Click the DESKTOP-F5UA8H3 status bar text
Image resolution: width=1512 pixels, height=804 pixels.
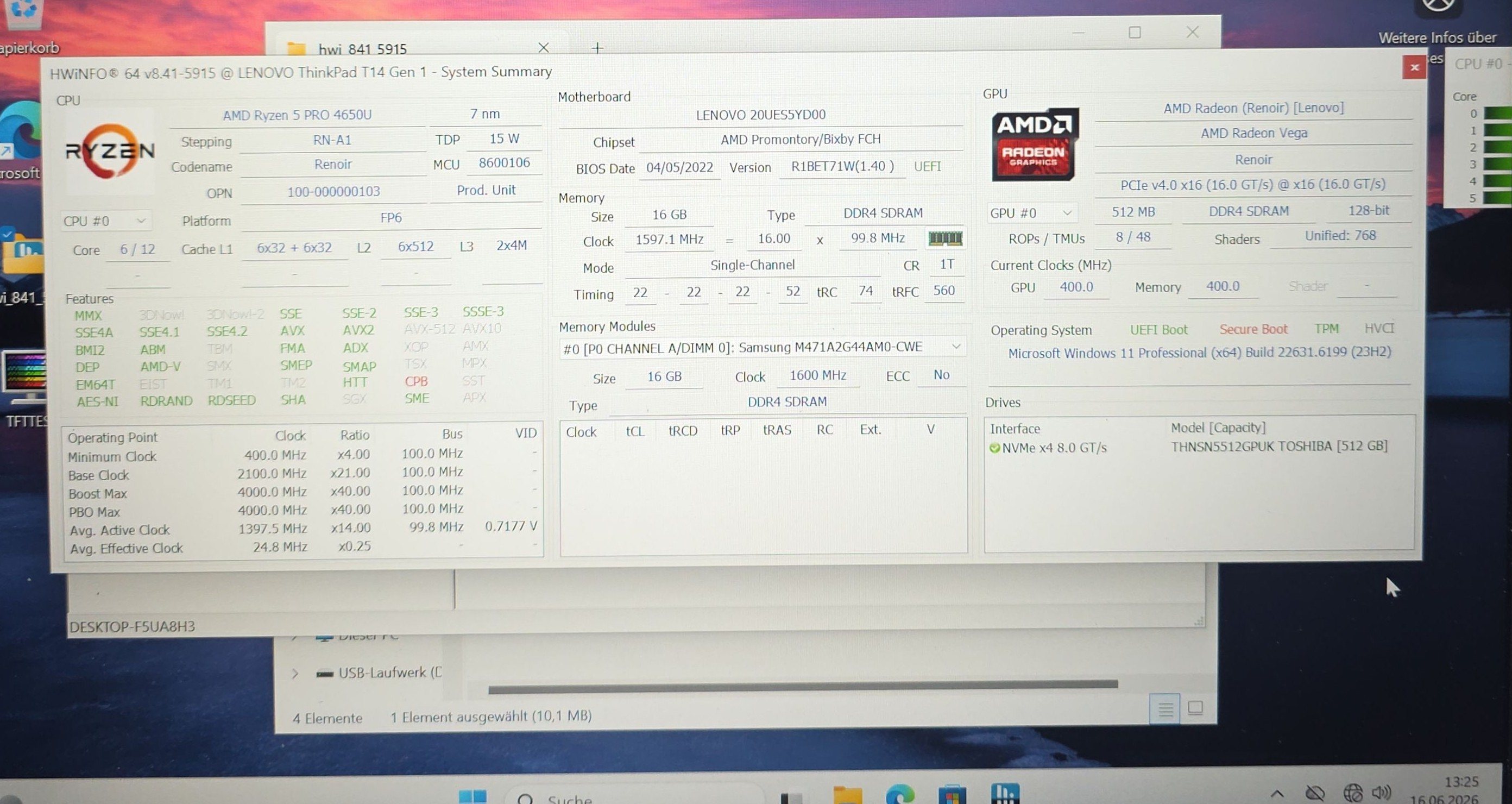click(x=132, y=627)
